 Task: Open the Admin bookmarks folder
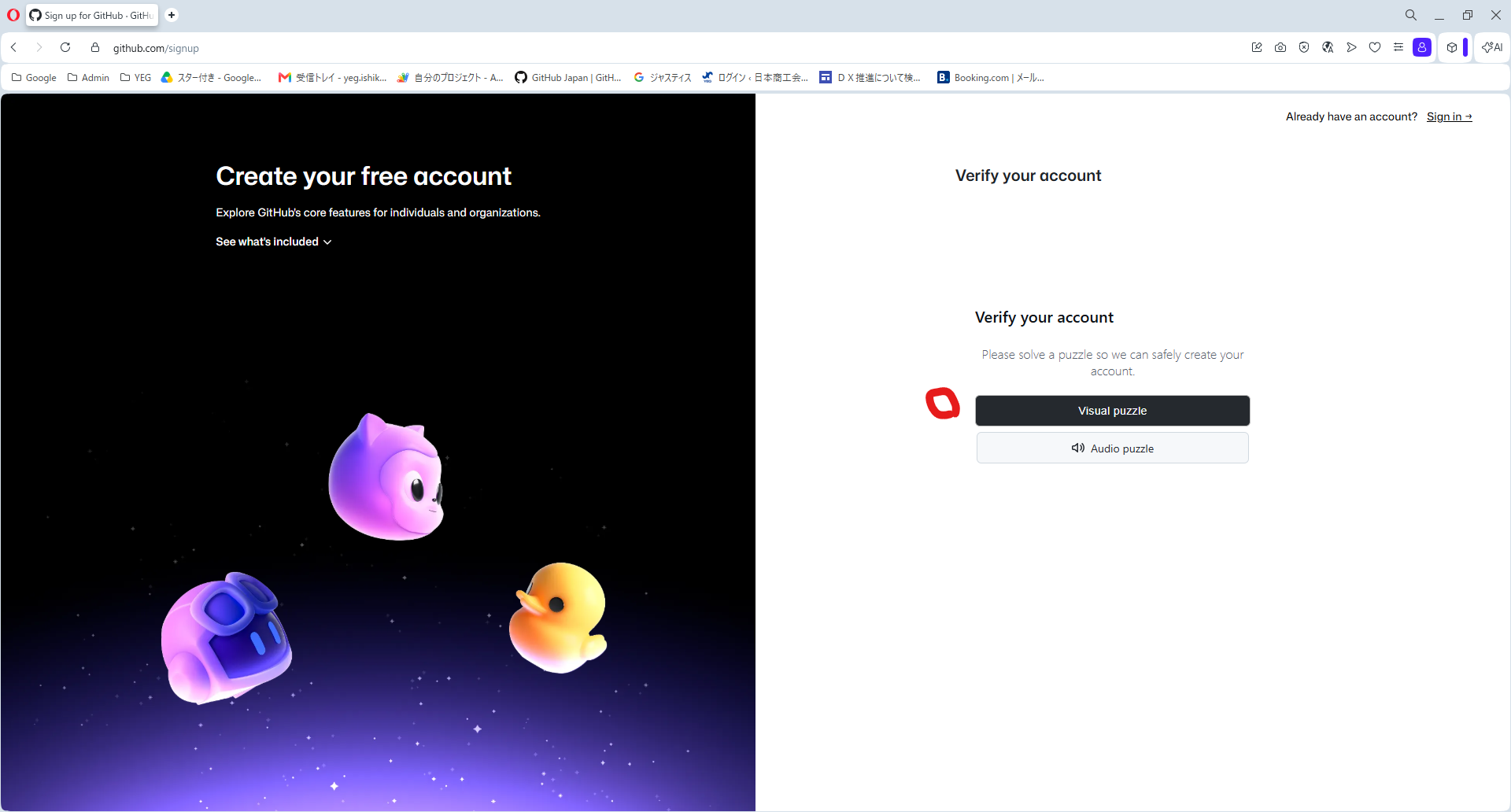coord(88,77)
